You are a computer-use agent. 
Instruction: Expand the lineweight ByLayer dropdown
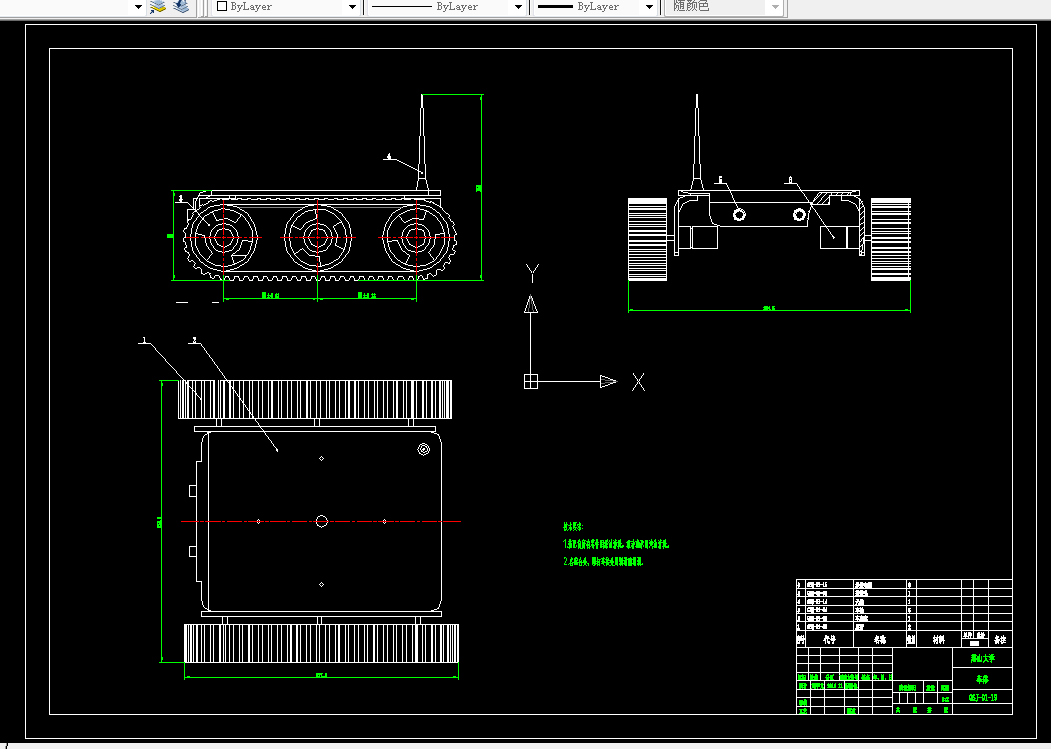coord(648,7)
